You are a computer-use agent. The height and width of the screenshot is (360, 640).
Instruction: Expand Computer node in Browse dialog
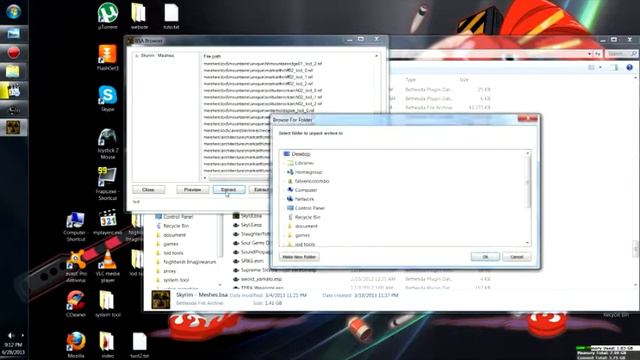(x=284, y=190)
